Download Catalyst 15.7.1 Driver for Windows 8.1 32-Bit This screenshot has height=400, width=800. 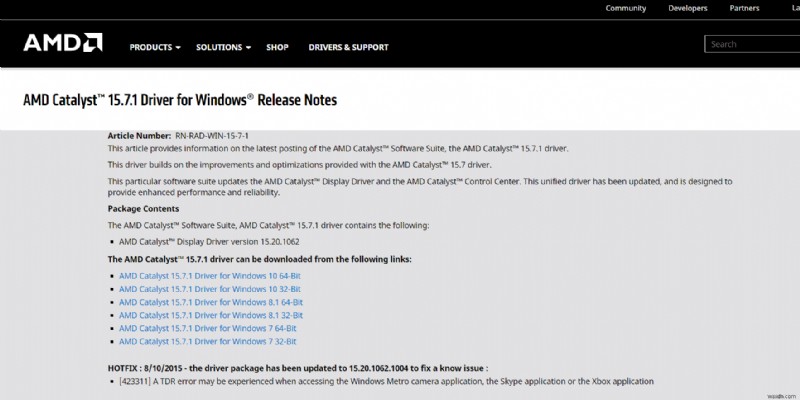click(x=211, y=316)
